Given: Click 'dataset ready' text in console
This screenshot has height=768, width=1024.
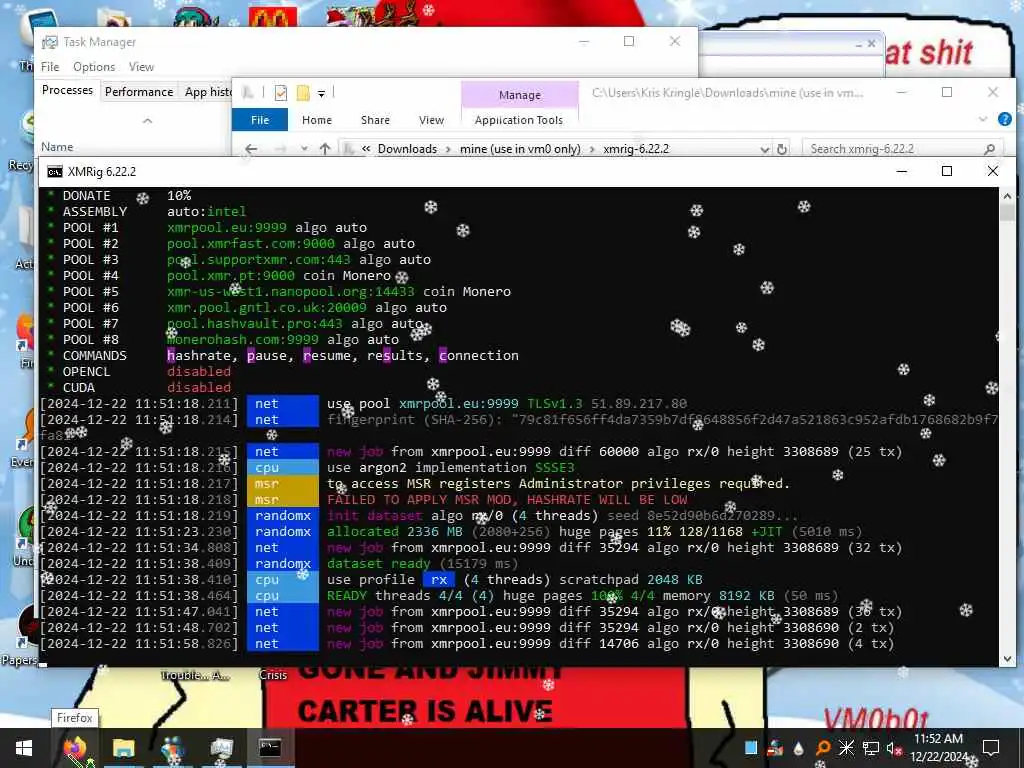Looking at the screenshot, I should [379, 563].
